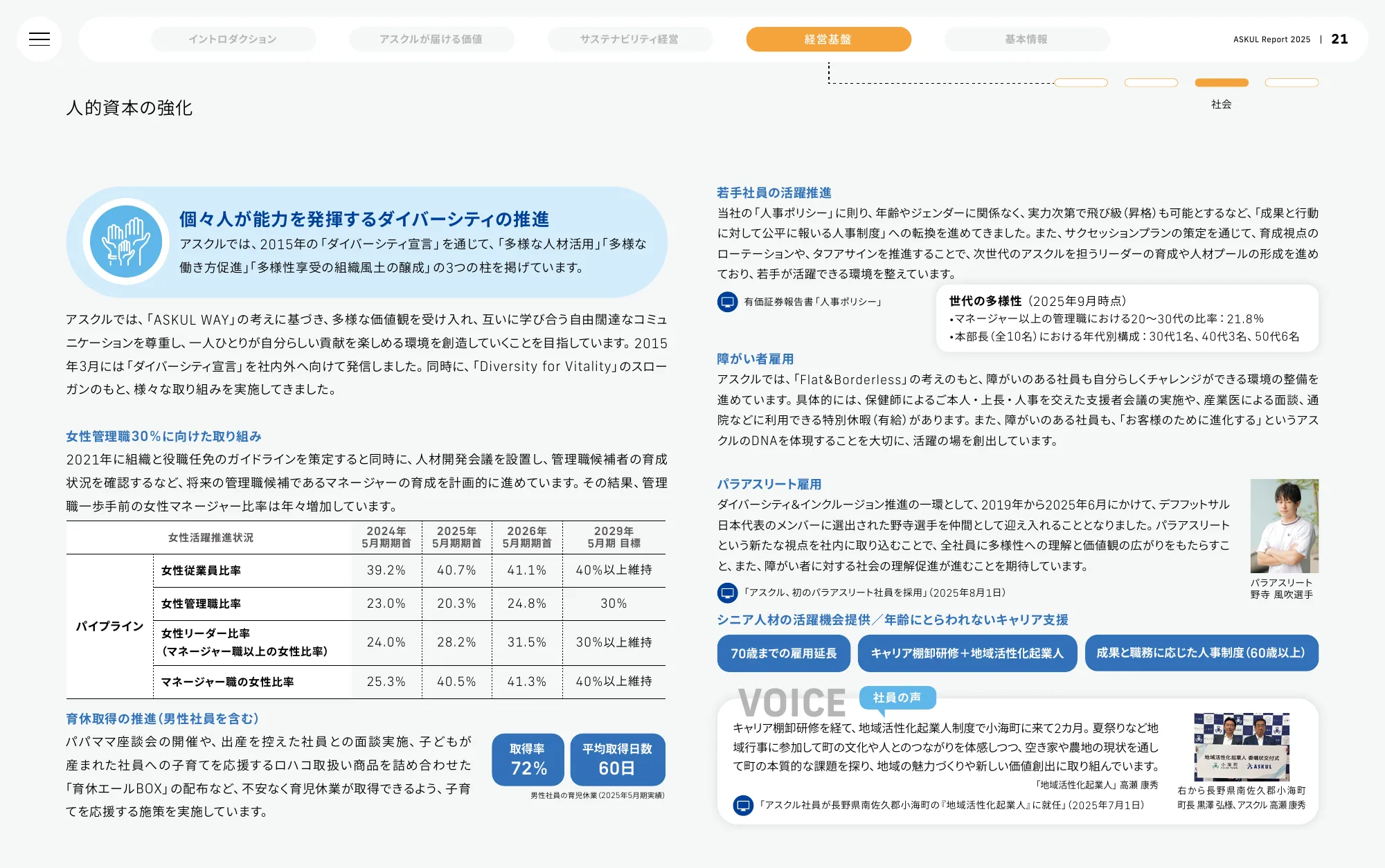Click the page number 21
This screenshot has width=1385, height=868.
pos(1340,39)
